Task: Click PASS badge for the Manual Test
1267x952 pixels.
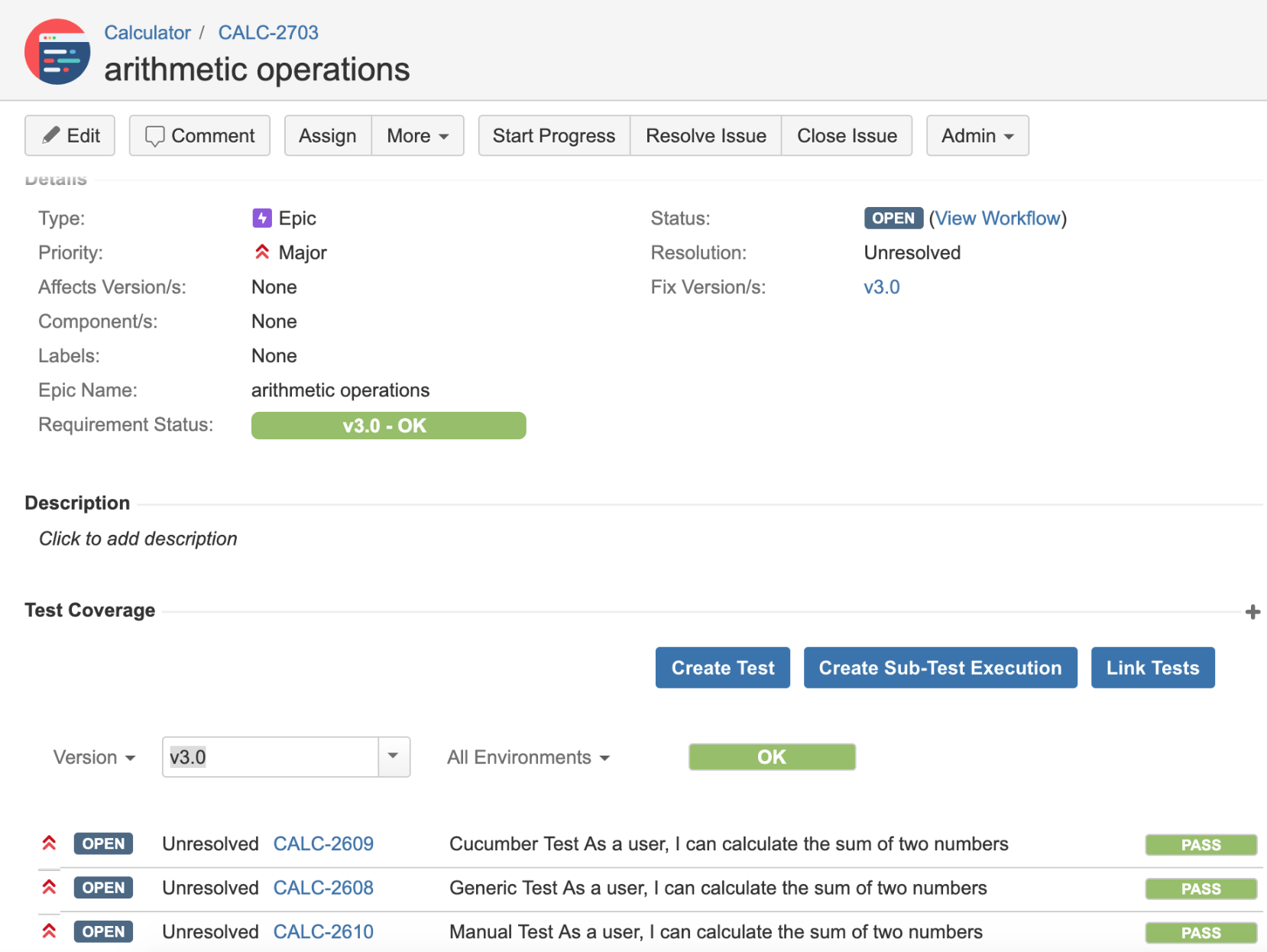Action: pyautogui.click(x=1201, y=933)
